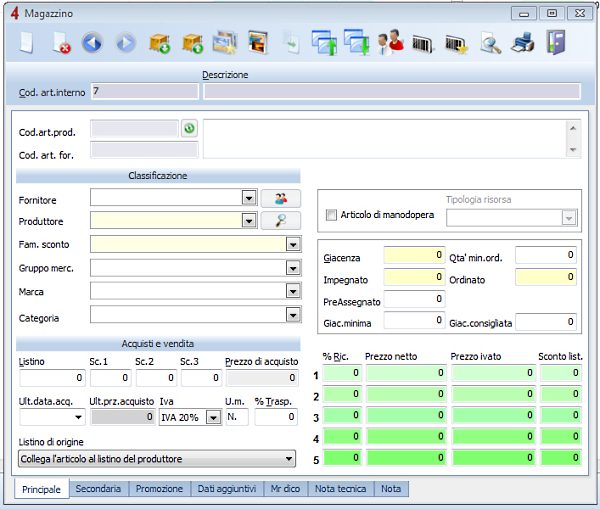Go to previous record with blue back arrow
This screenshot has height=509, width=600.
click(x=92, y=43)
